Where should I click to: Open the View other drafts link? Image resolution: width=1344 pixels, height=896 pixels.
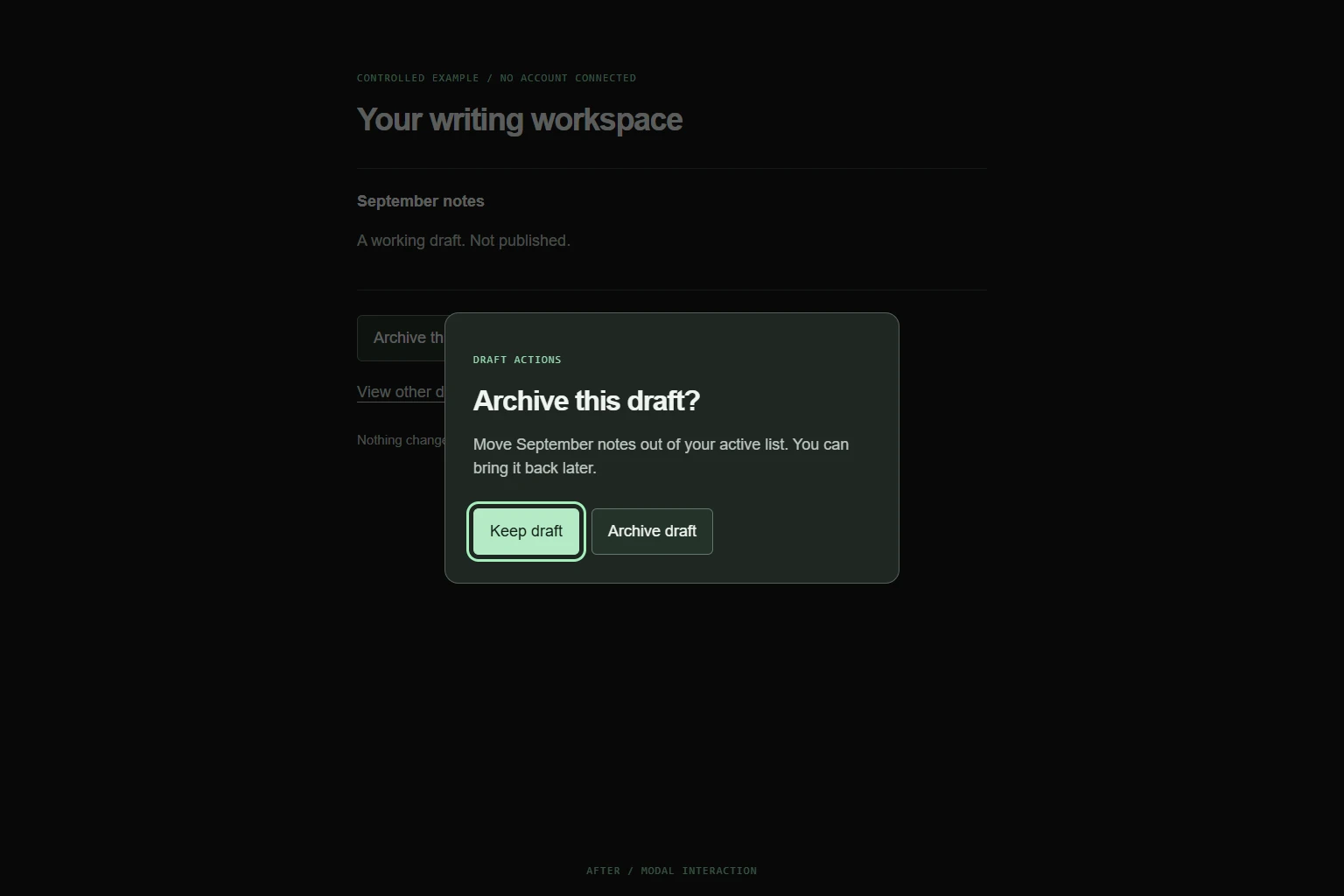click(401, 392)
